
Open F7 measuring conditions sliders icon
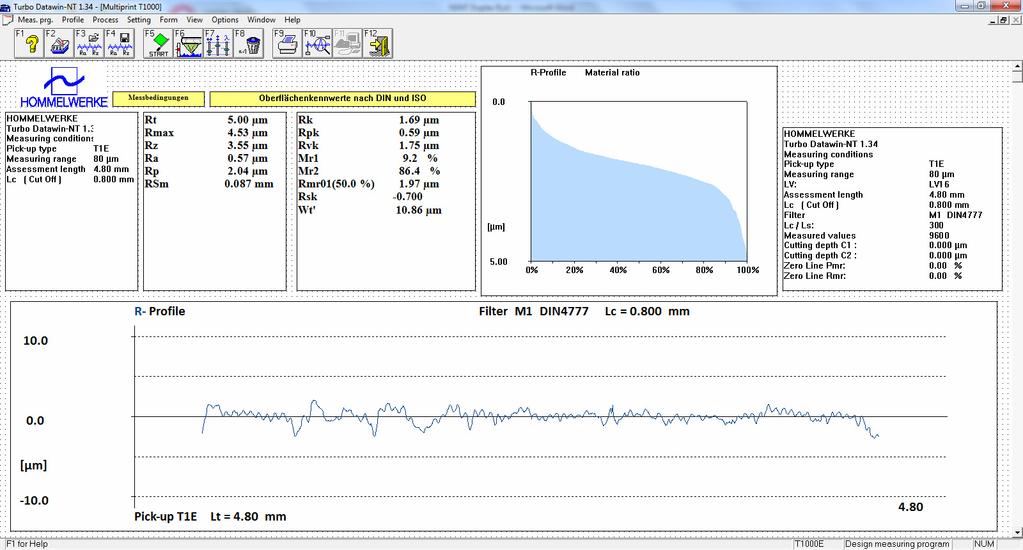click(x=218, y=44)
